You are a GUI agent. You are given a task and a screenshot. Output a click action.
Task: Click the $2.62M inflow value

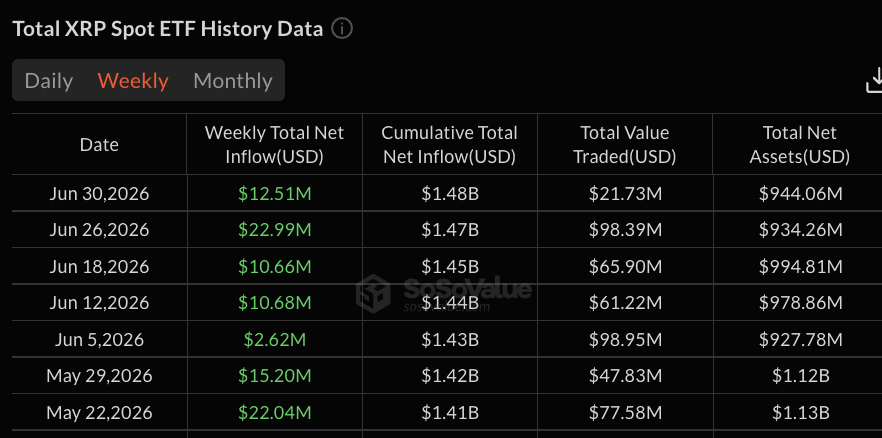click(274, 339)
